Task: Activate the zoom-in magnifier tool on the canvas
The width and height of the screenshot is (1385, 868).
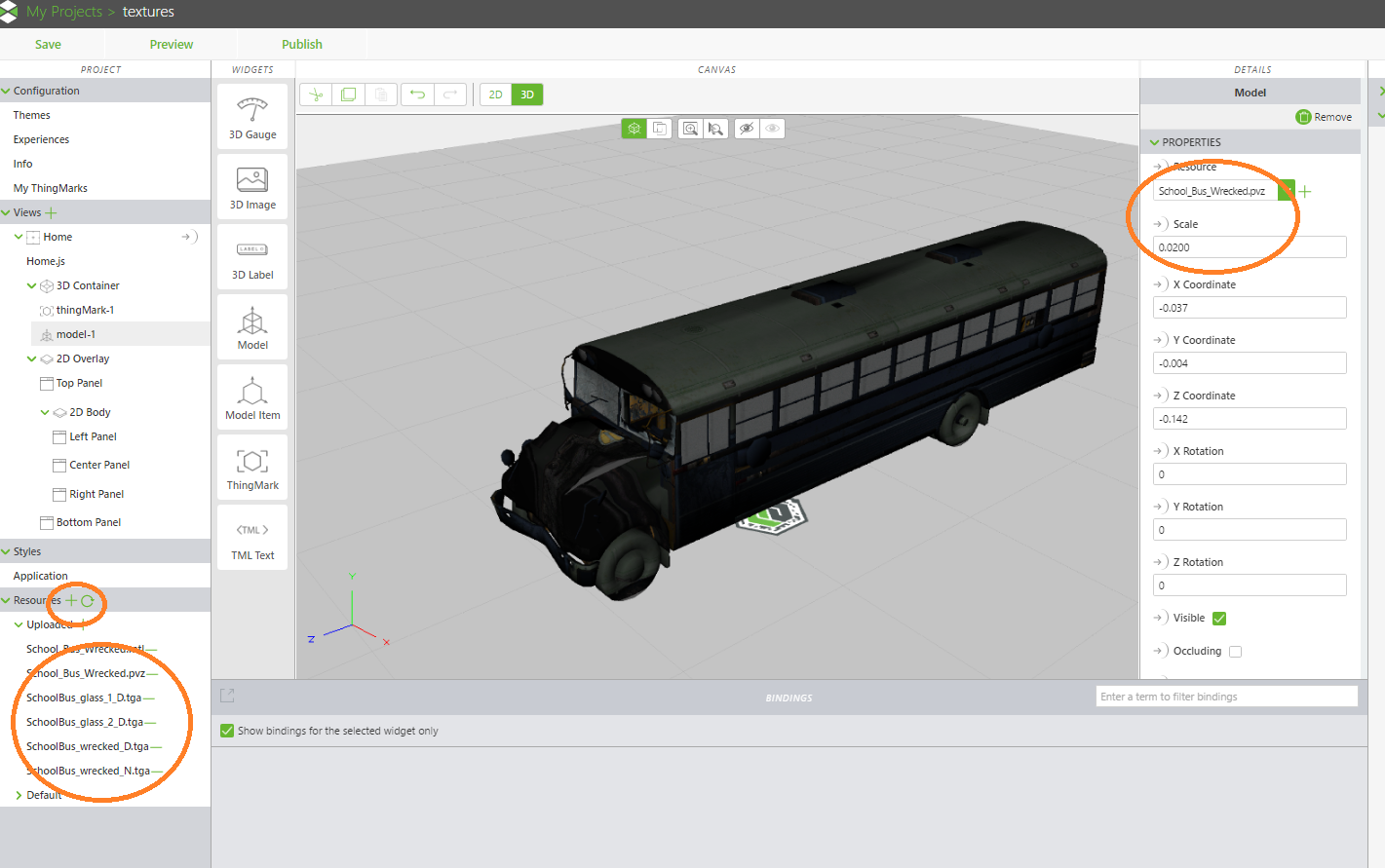Action: (x=690, y=128)
